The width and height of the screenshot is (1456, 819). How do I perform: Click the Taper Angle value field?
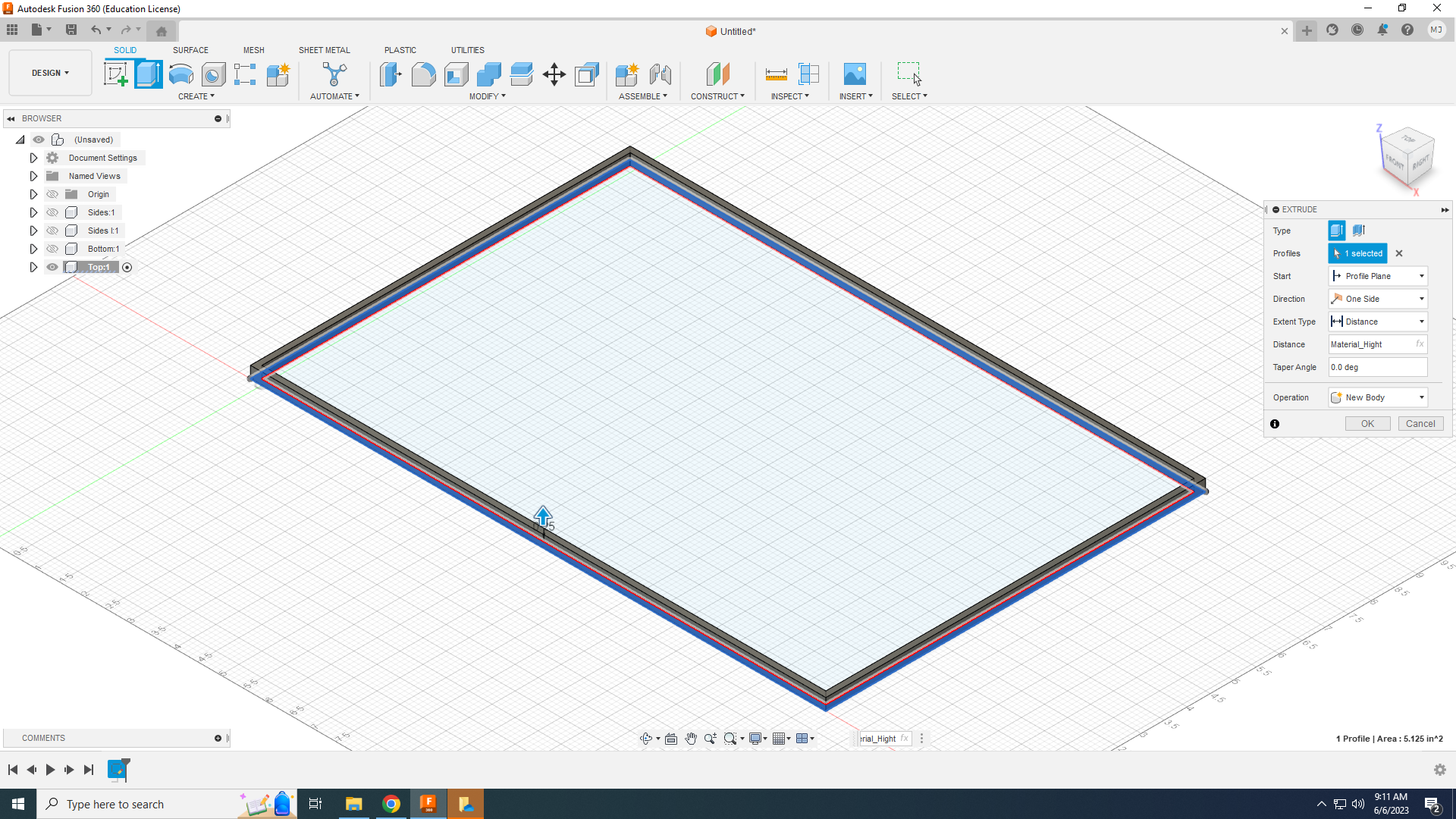1378,367
